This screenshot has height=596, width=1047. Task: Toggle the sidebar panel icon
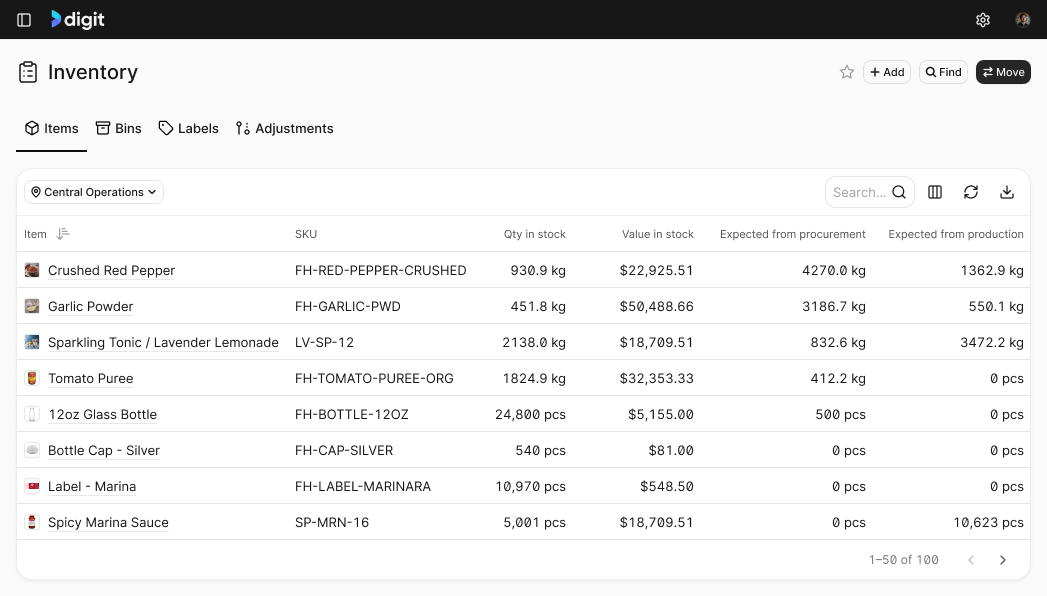tap(24, 20)
